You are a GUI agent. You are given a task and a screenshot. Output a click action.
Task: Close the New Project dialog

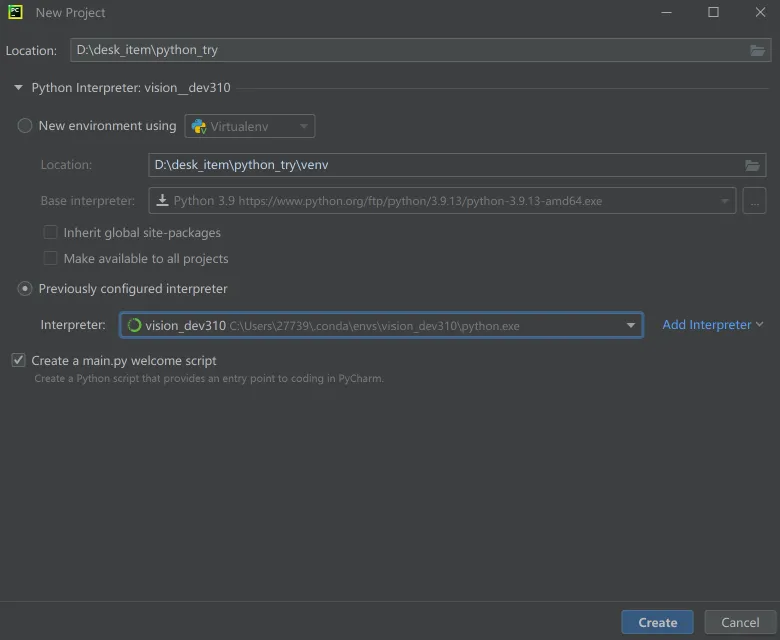pos(760,12)
